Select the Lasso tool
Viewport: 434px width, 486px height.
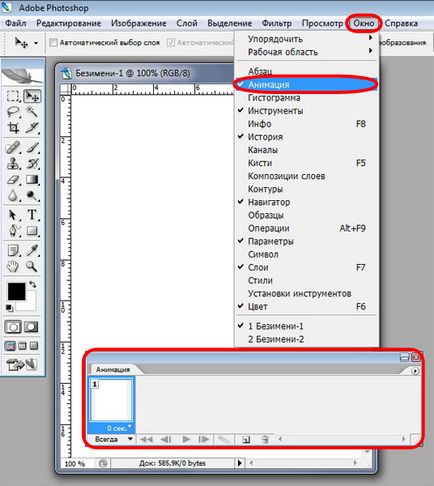pyautogui.click(x=13, y=112)
